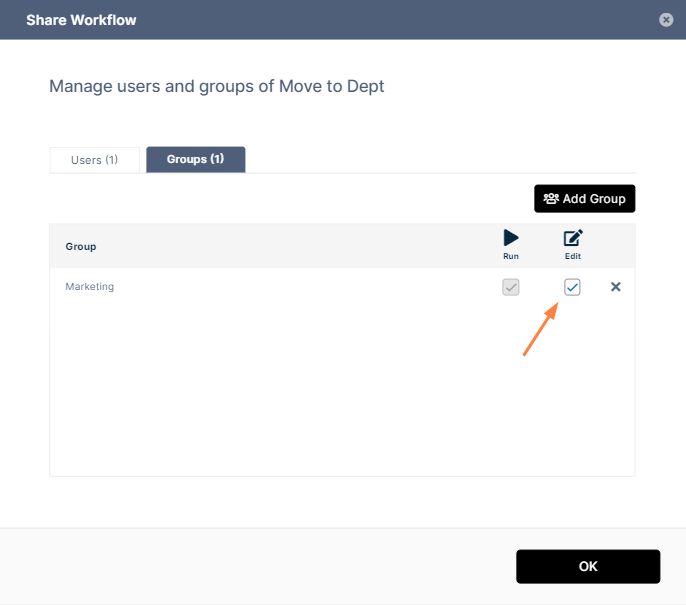Click the people icon on Add Group
Image resolution: width=686 pixels, height=605 pixels.
[551, 199]
